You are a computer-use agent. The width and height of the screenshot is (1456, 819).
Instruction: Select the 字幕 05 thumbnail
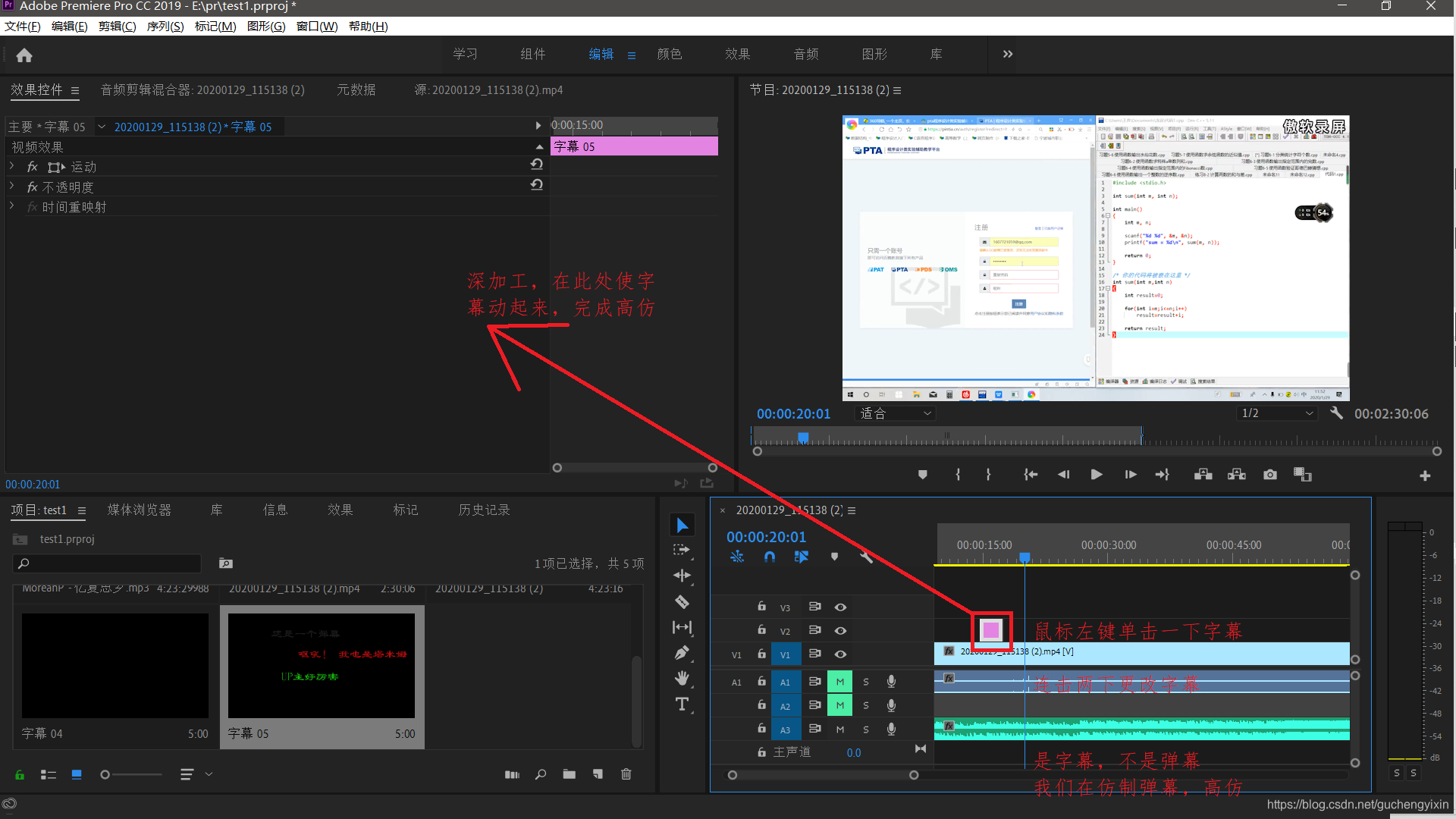[322, 666]
